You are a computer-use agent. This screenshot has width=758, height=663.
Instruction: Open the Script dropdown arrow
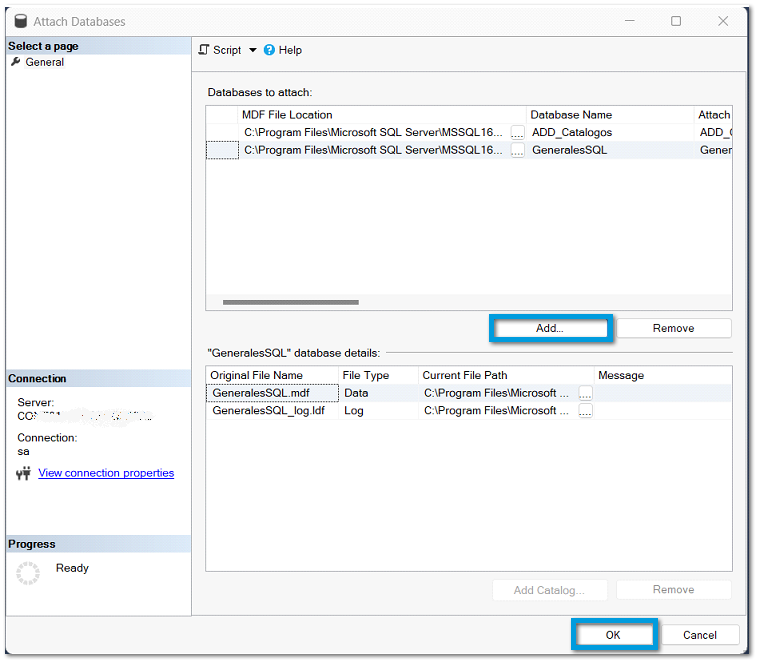click(x=253, y=50)
